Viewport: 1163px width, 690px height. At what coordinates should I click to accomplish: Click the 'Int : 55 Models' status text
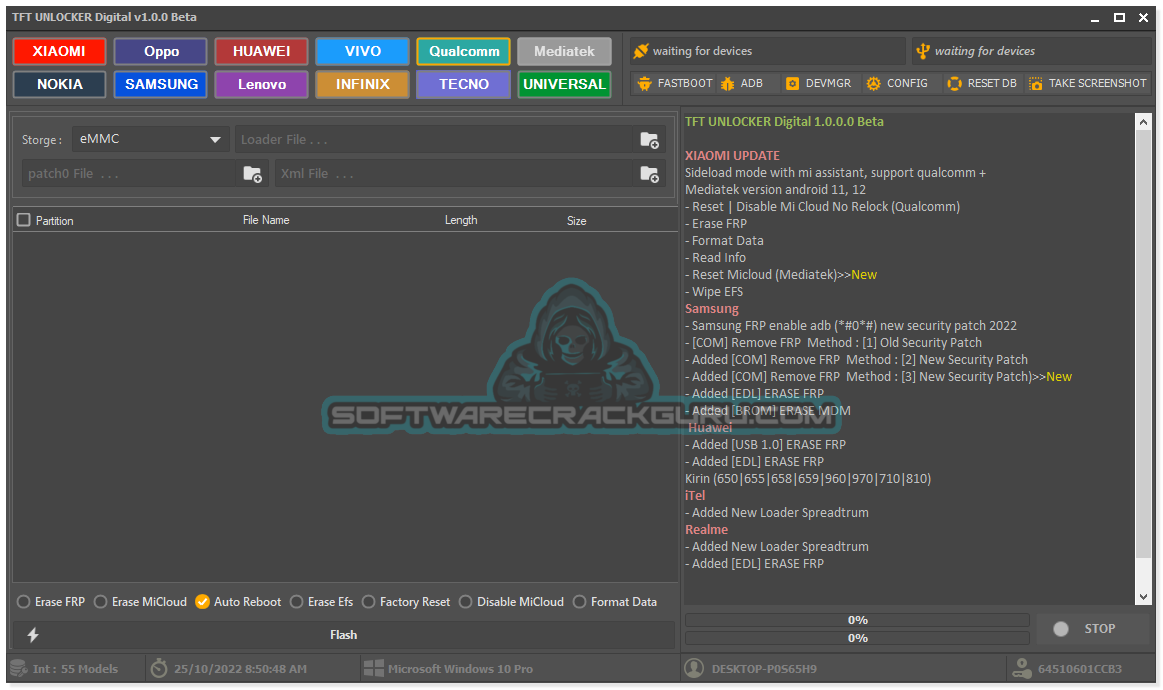click(x=75, y=668)
